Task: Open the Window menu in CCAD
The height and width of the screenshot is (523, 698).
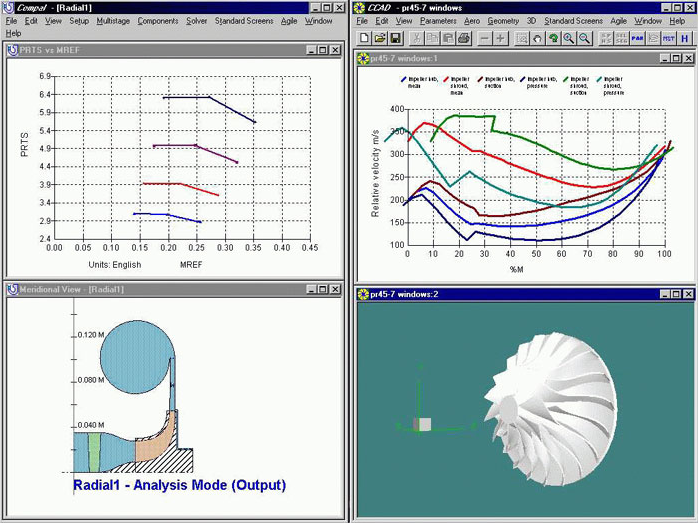Action: point(648,21)
